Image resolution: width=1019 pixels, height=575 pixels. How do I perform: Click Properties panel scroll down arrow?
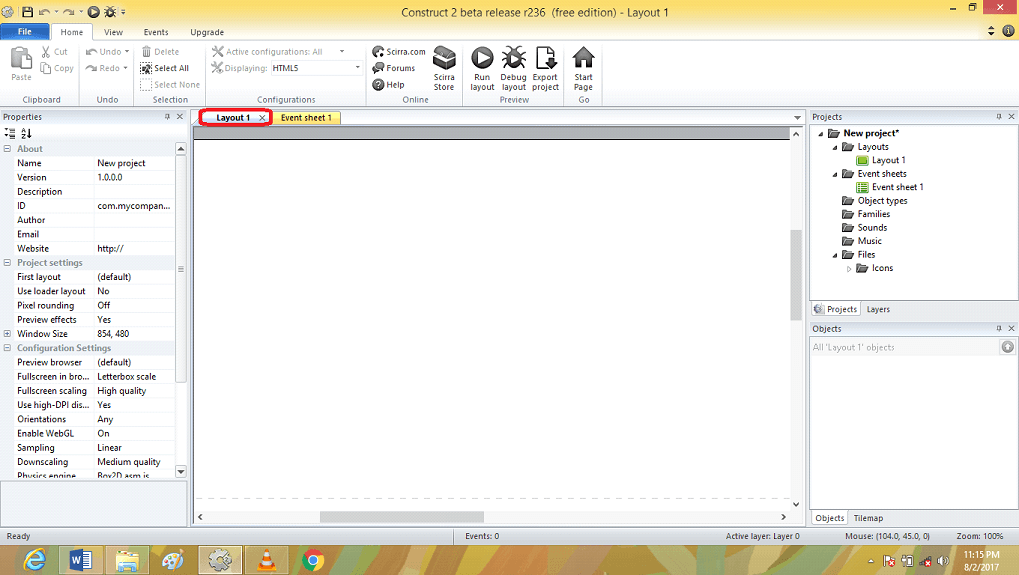[x=181, y=472]
